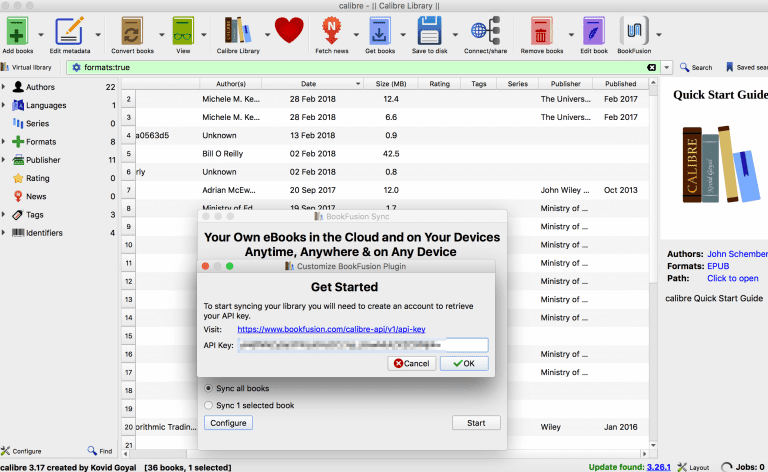Open the Fetch news dropdown arrow

point(356,34)
